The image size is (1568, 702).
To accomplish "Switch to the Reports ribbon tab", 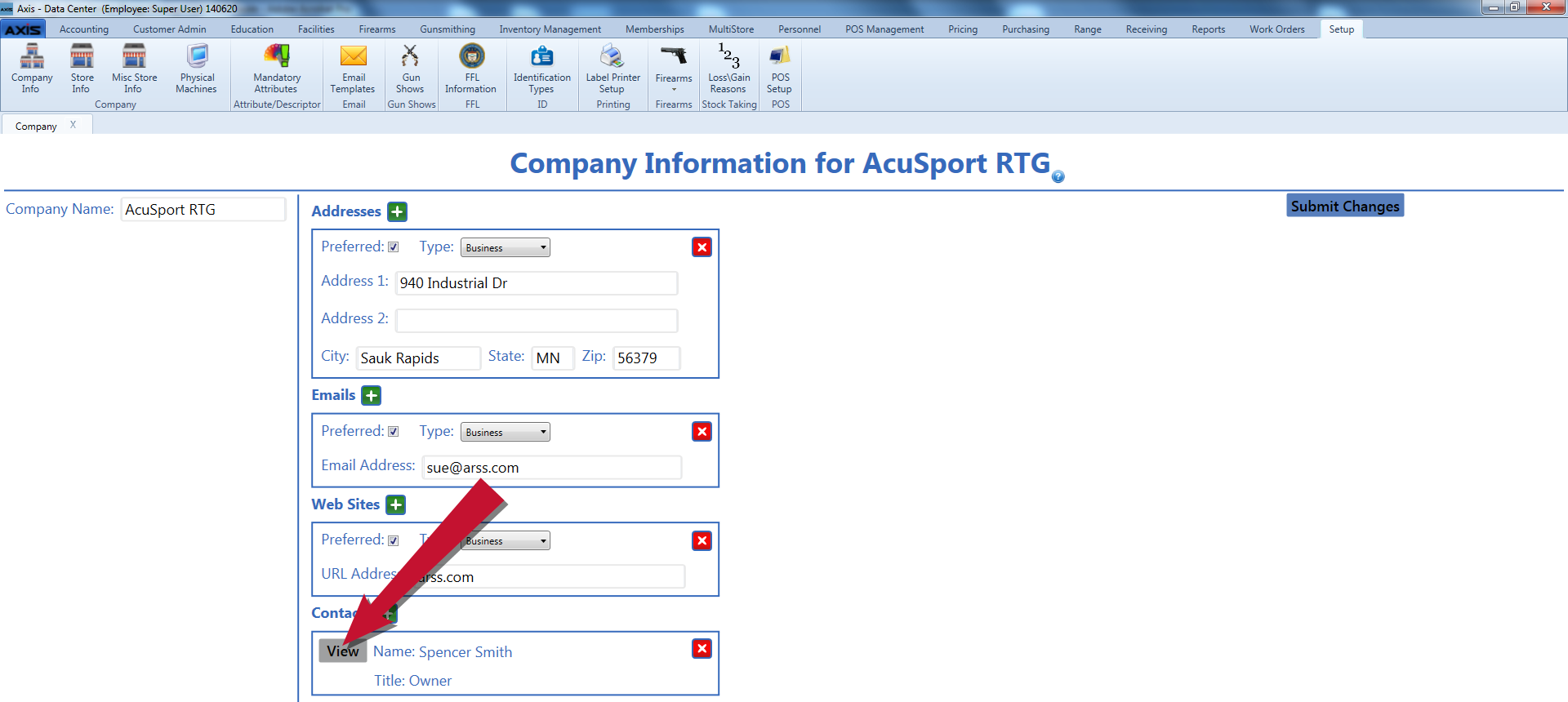I will [x=1209, y=29].
